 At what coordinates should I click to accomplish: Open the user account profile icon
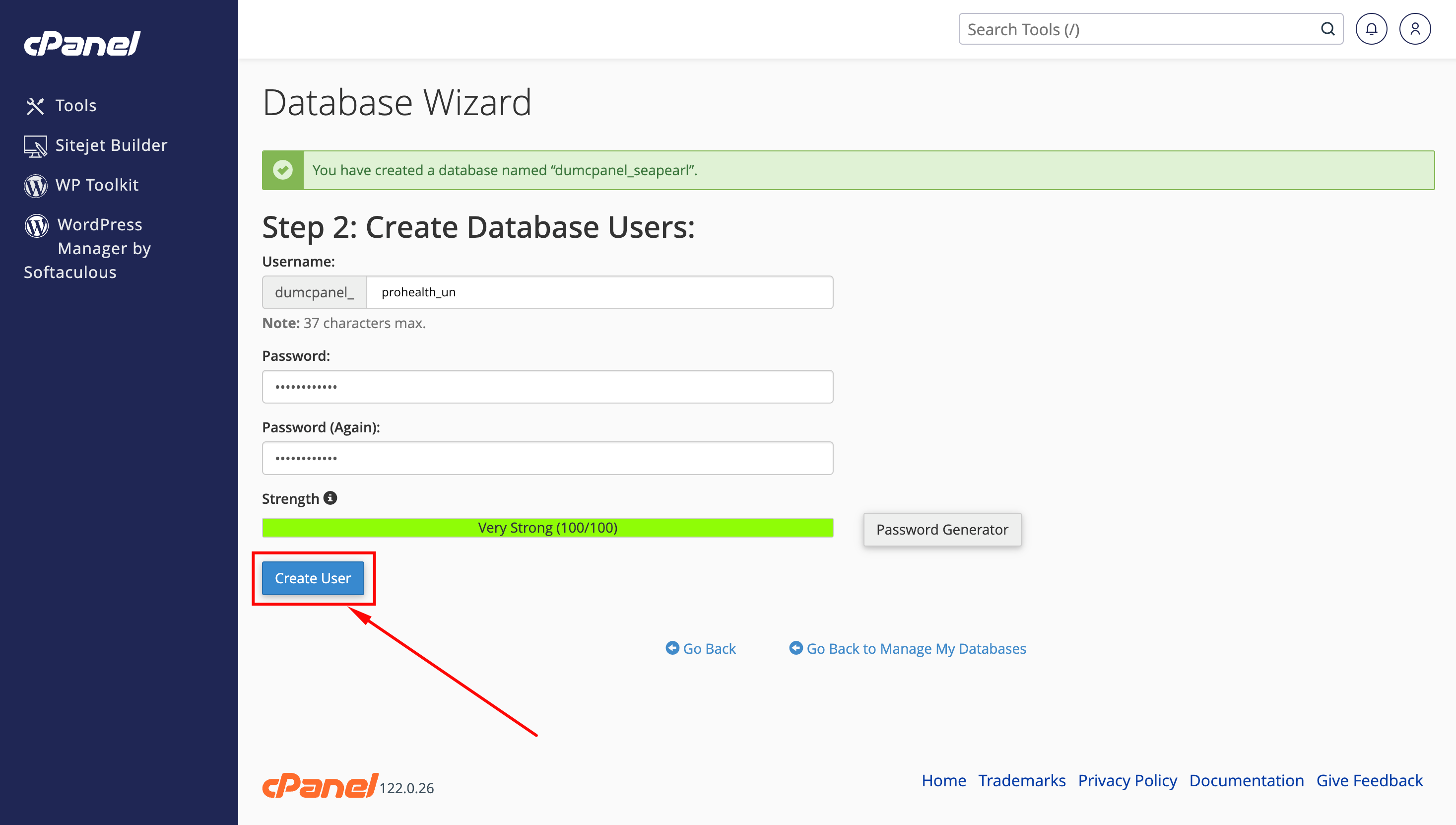(x=1415, y=29)
